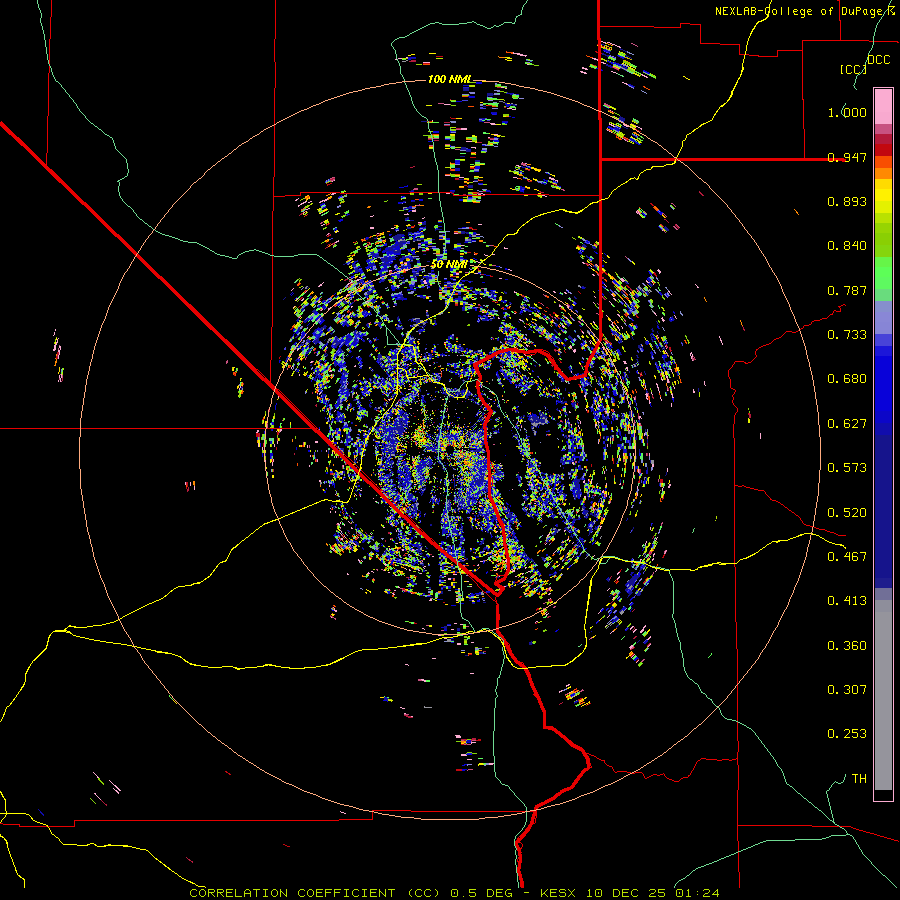Click the 0.840 color scale value
900x900 pixels.
(x=847, y=246)
